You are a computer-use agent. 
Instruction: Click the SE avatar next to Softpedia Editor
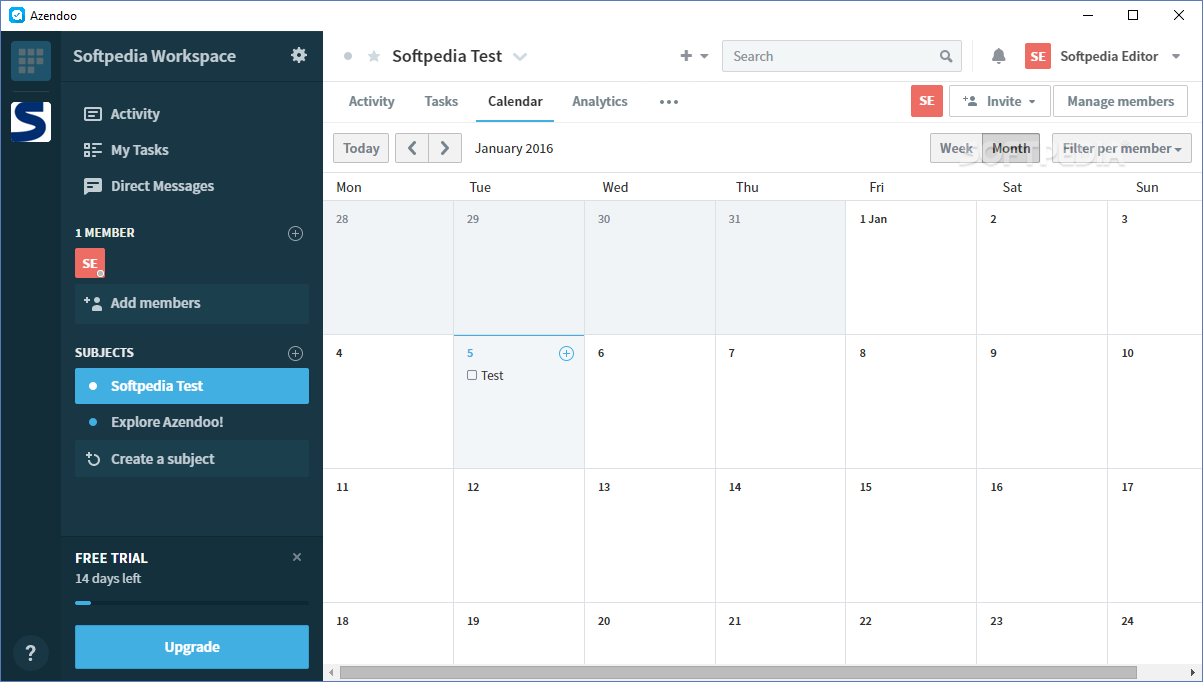1038,56
